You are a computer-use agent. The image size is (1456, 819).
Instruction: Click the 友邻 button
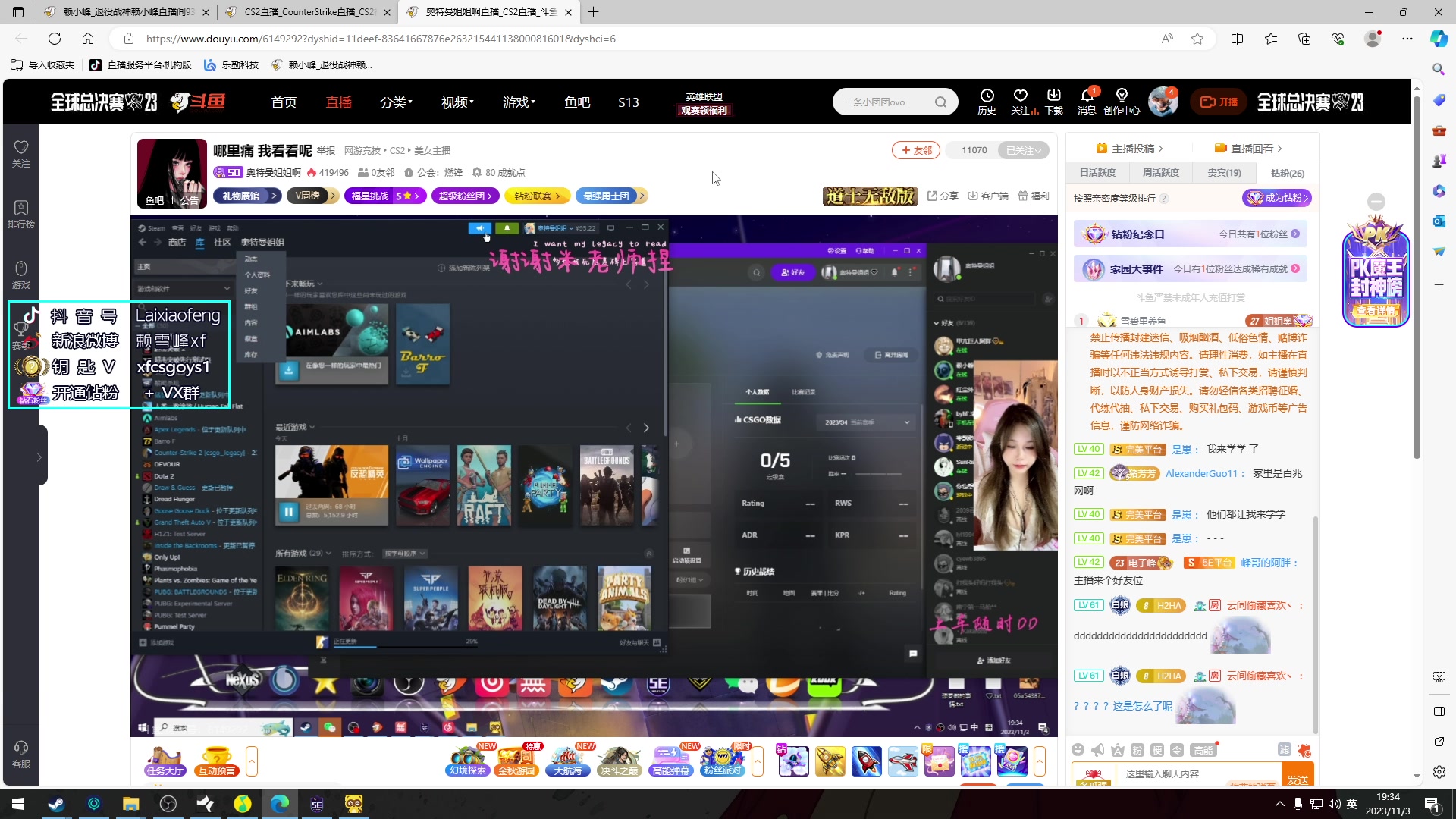[x=916, y=150]
